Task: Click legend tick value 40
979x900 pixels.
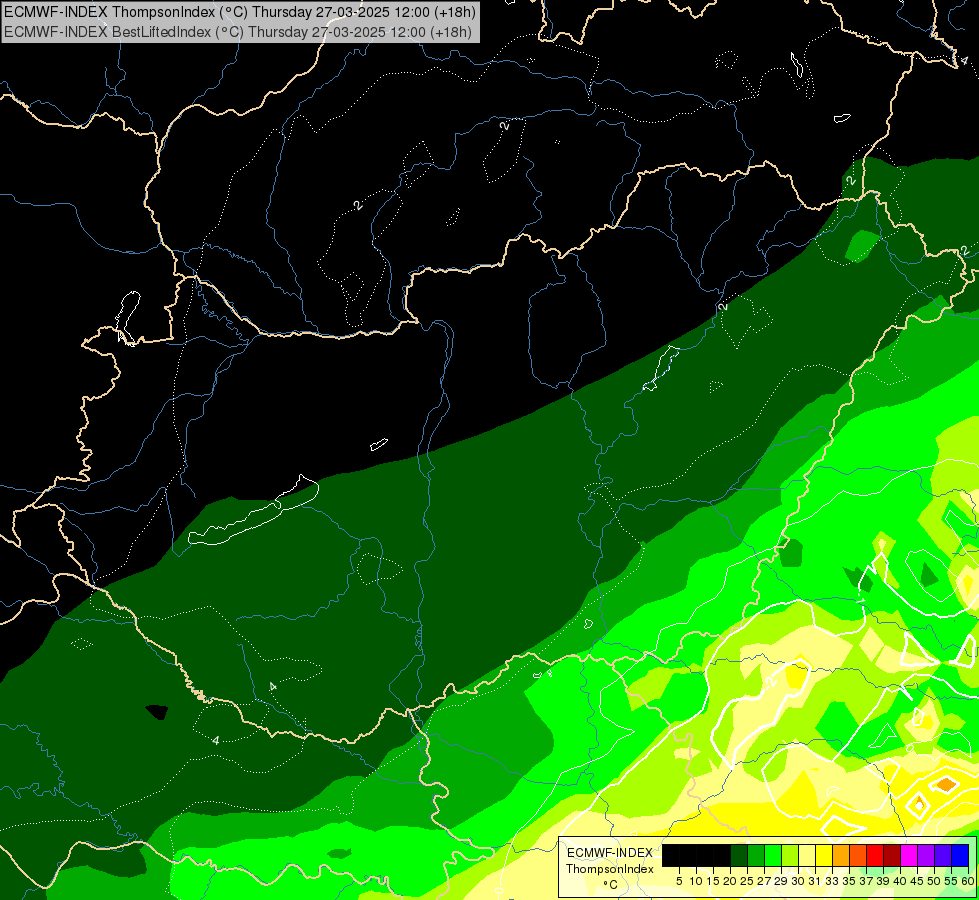Action: 901,881
